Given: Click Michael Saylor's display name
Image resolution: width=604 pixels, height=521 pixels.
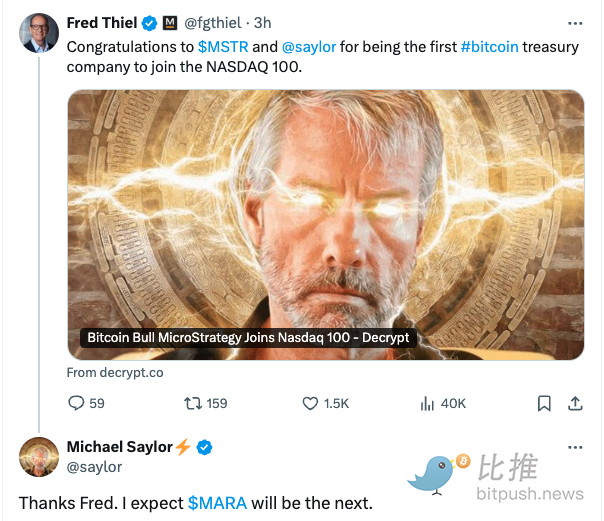Looking at the screenshot, I should tap(120, 447).
